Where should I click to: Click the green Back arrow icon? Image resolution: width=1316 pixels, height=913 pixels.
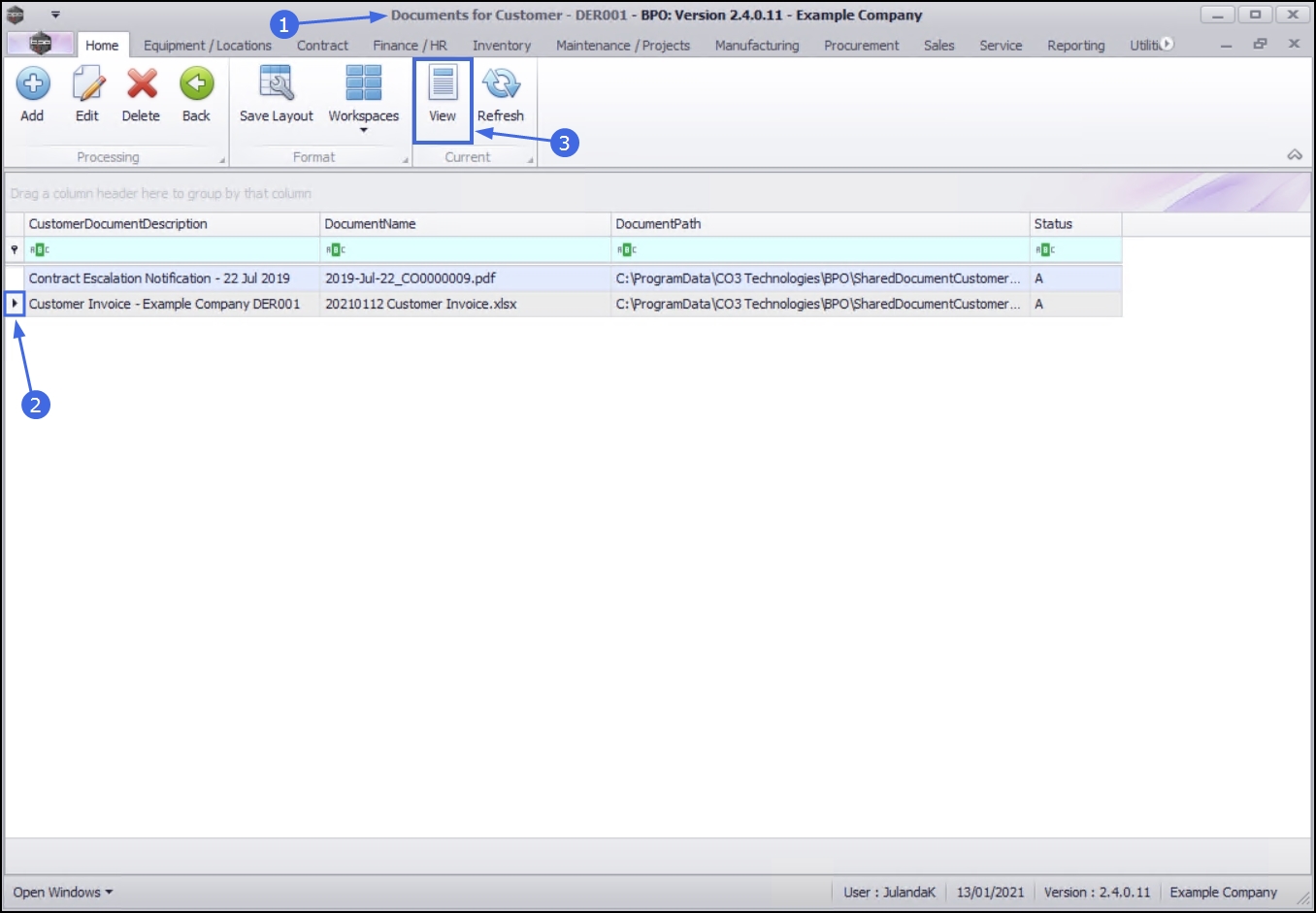[x=196, y=83]
